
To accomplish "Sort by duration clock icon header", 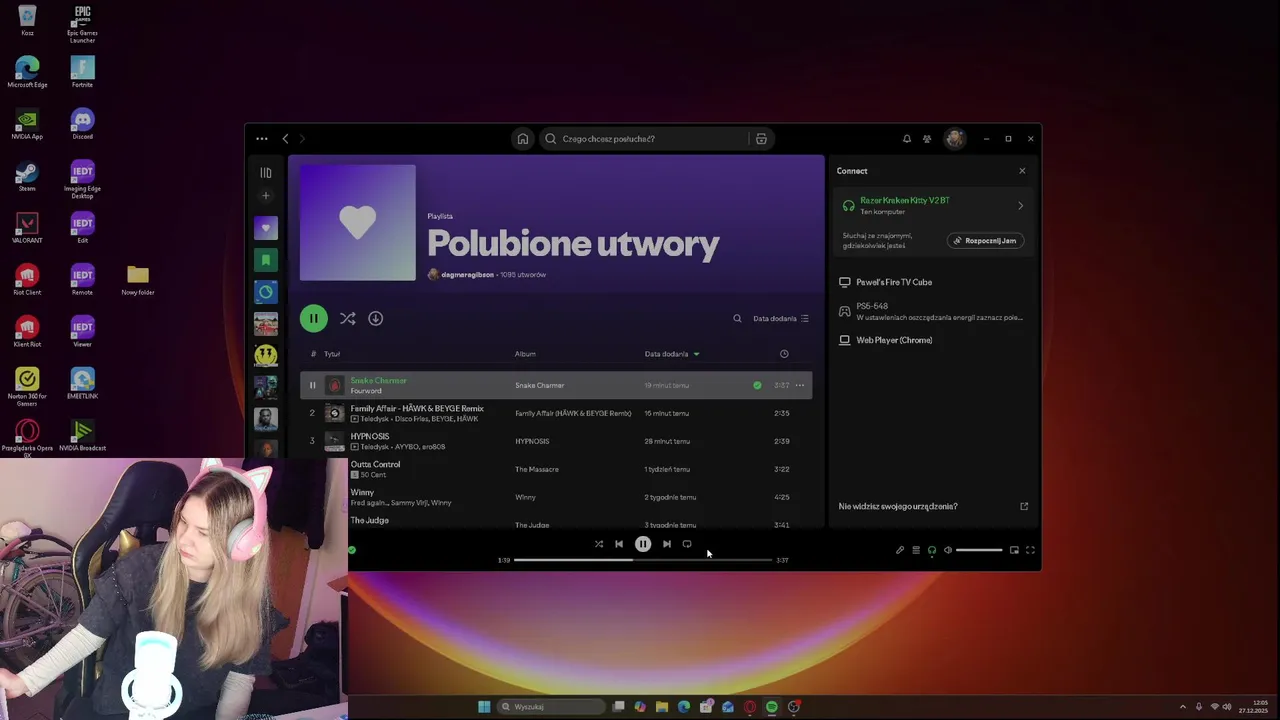I will [784, 354].
